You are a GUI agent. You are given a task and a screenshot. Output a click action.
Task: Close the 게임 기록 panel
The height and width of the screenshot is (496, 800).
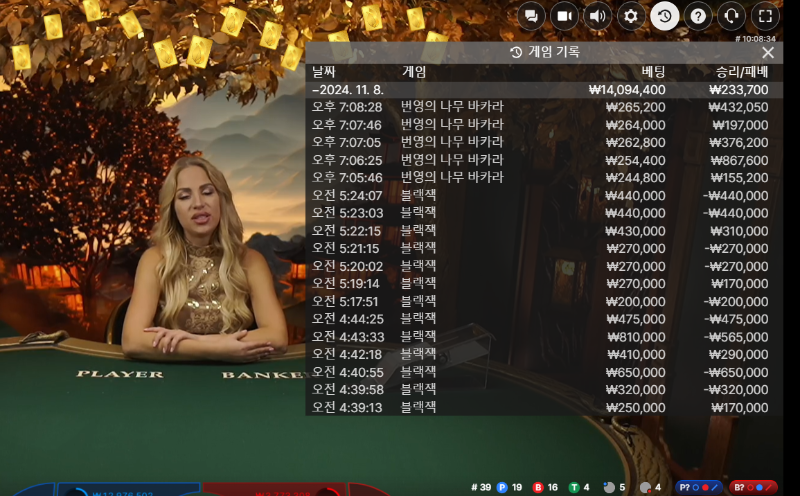768,52
